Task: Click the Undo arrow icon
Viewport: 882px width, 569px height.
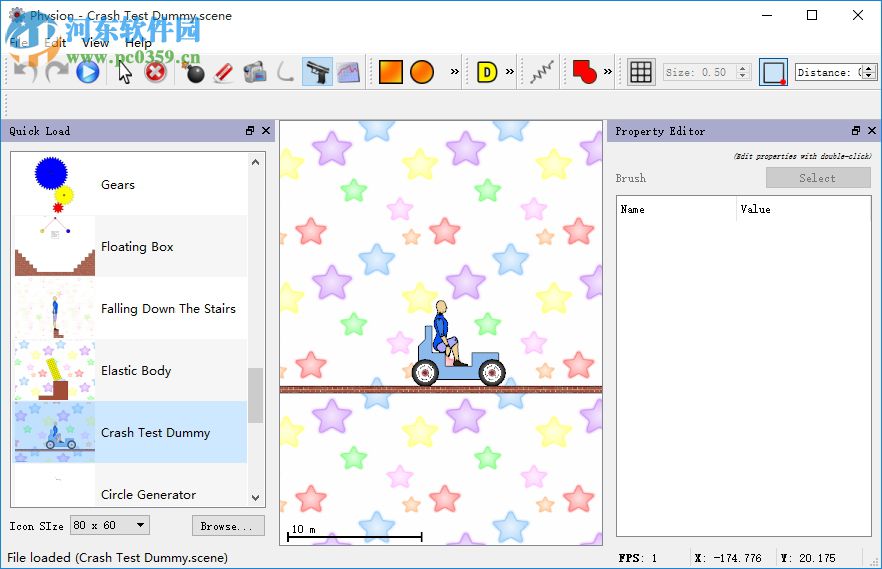Action: coord(25,72)
